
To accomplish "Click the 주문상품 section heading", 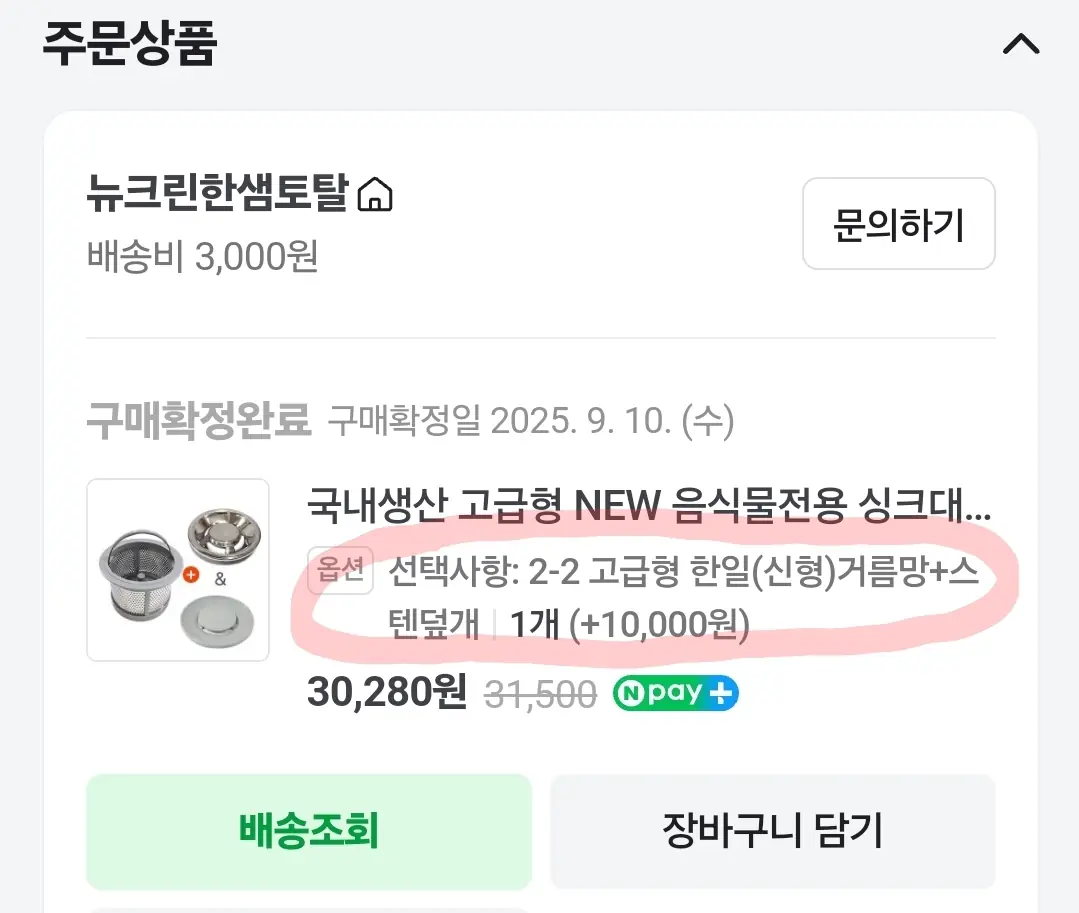I will click(x=129, y=43).
